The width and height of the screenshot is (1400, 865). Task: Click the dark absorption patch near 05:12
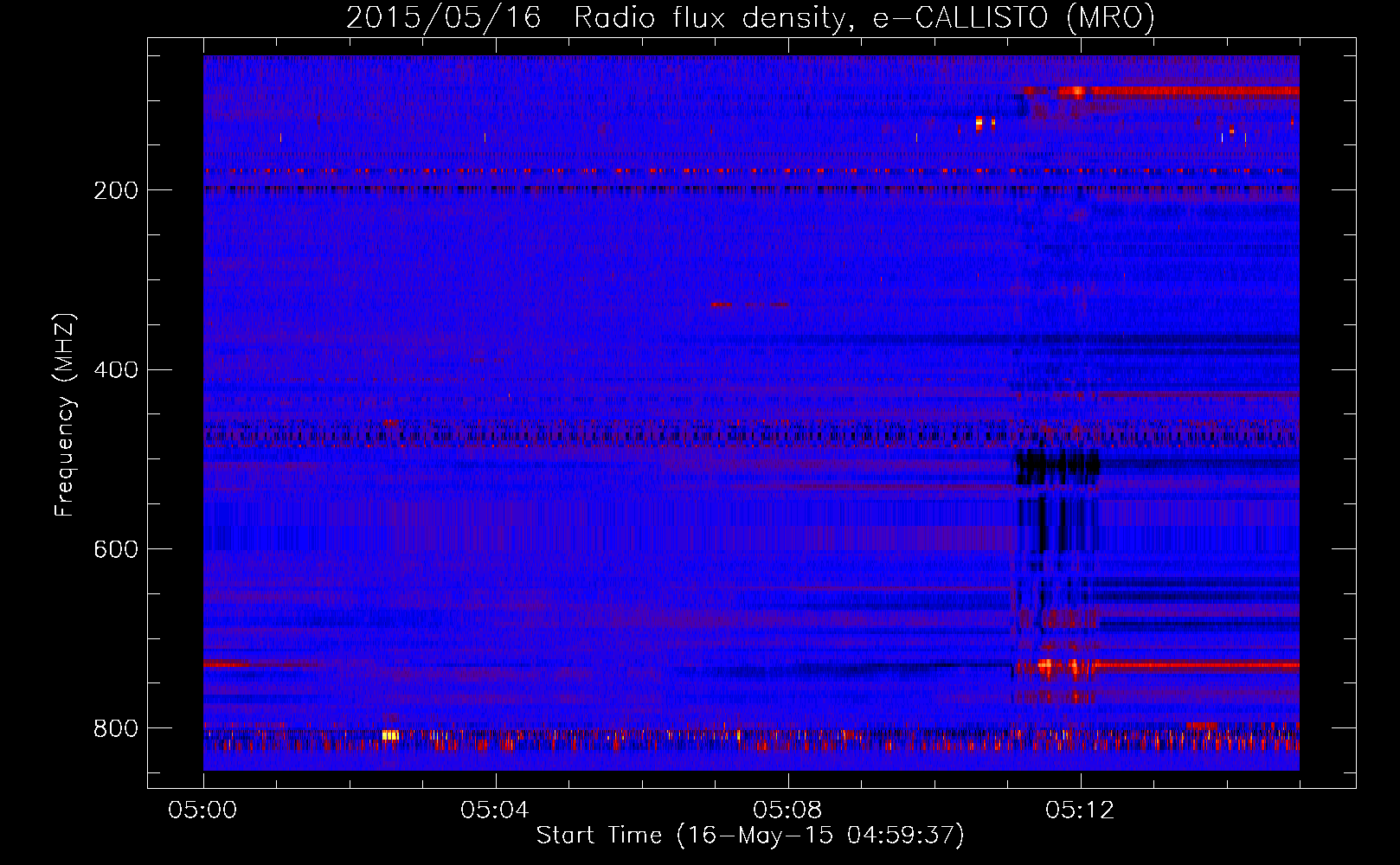(1057, 467)
